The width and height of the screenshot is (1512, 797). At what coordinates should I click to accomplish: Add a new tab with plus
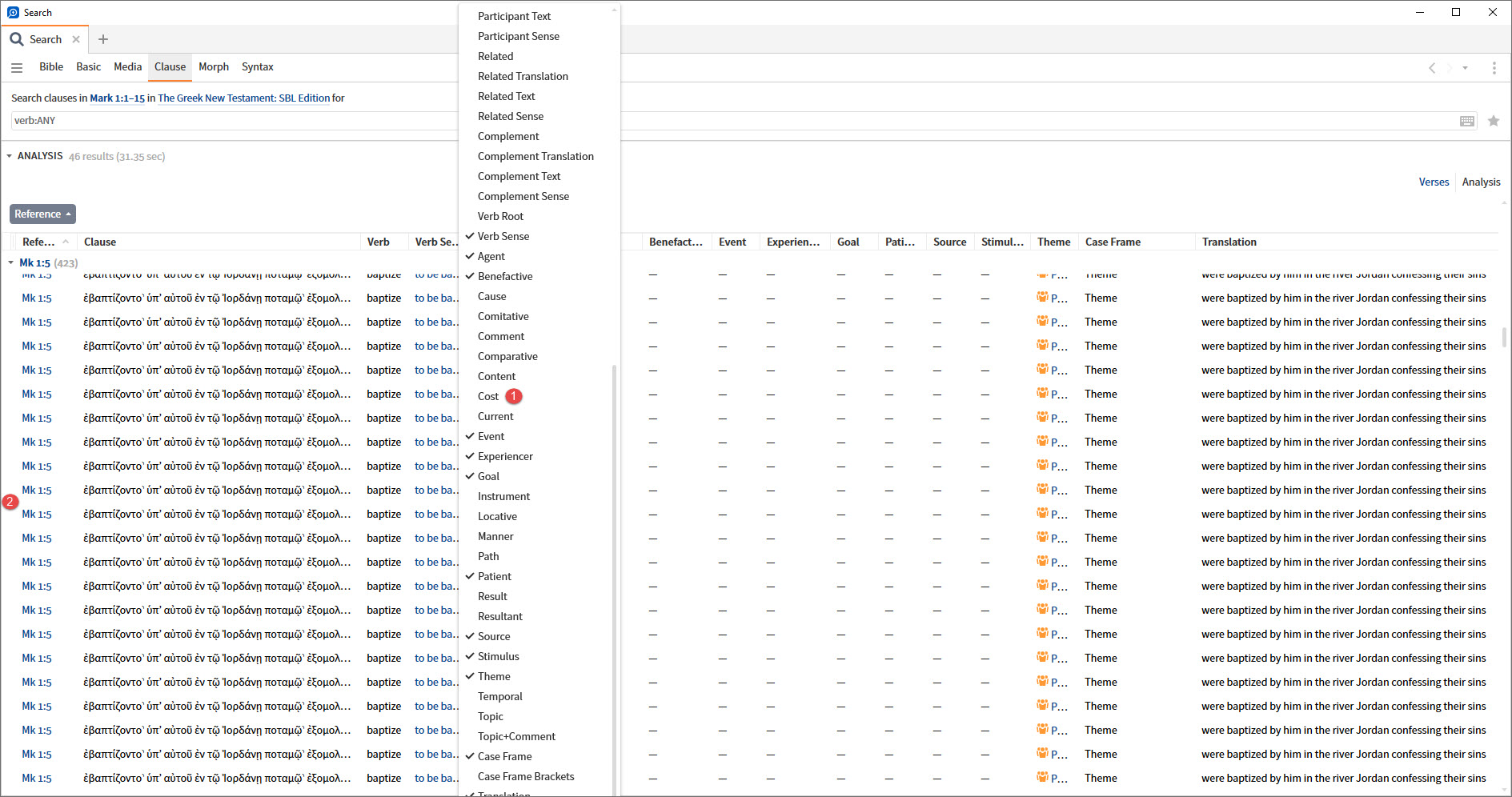(x=103, y=39)
